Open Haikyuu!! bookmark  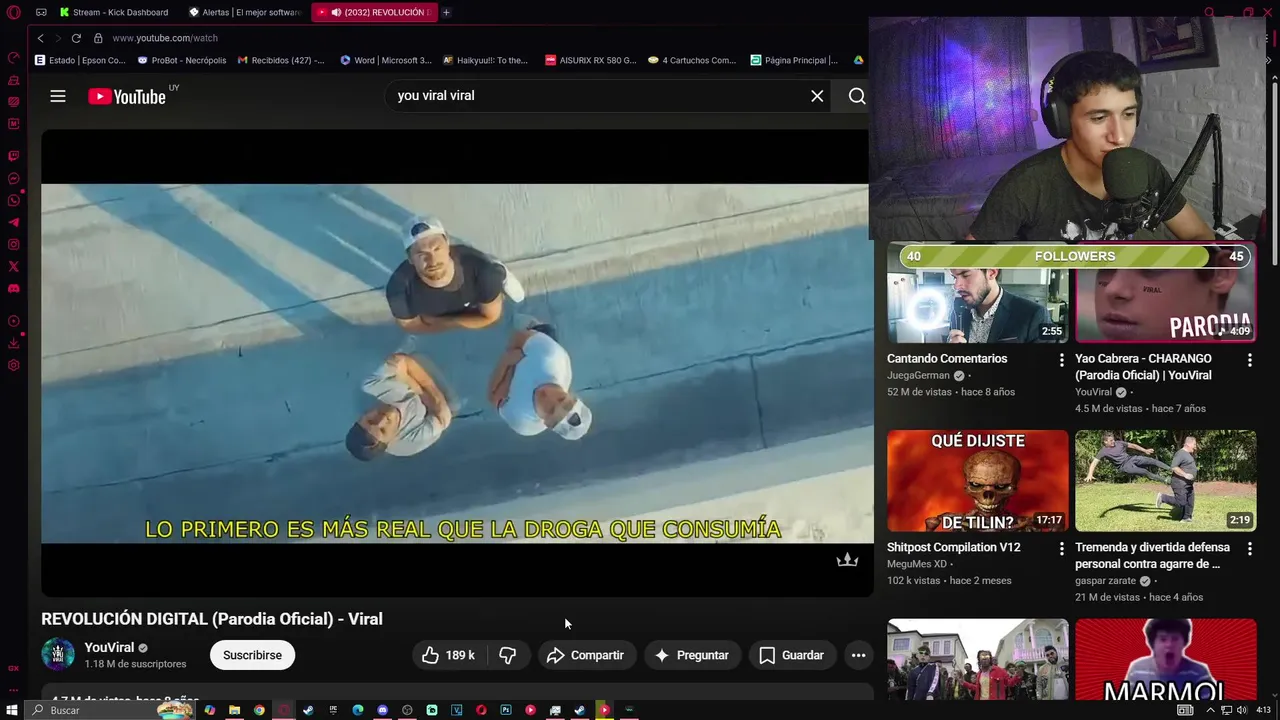[485, 60]
